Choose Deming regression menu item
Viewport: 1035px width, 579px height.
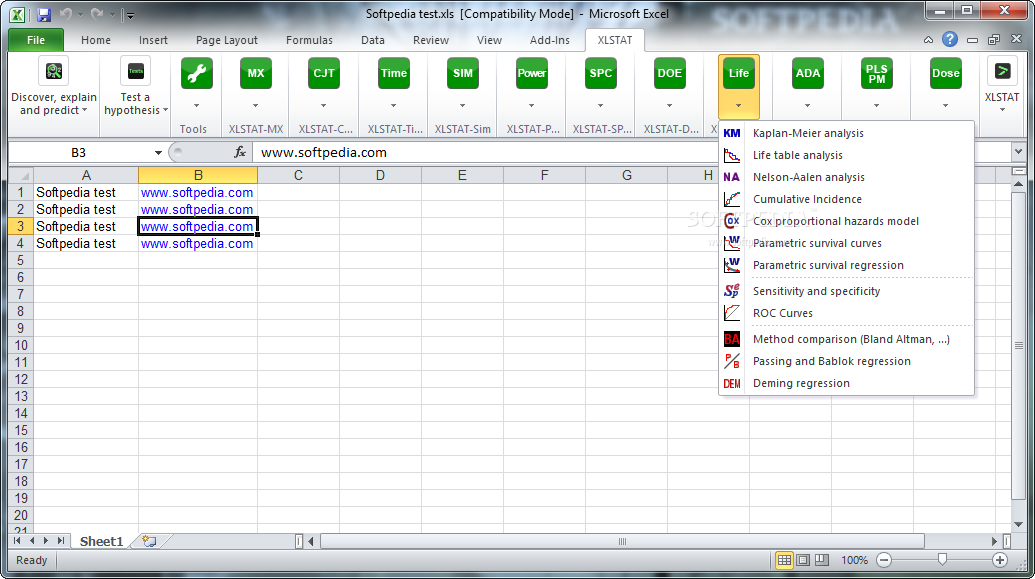click(846, 383)
